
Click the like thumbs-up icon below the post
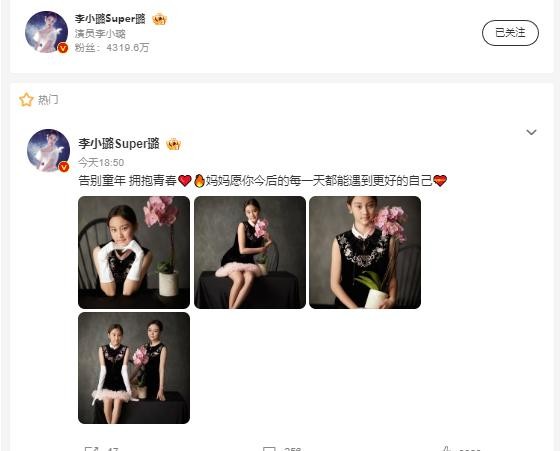pos(446,449)
